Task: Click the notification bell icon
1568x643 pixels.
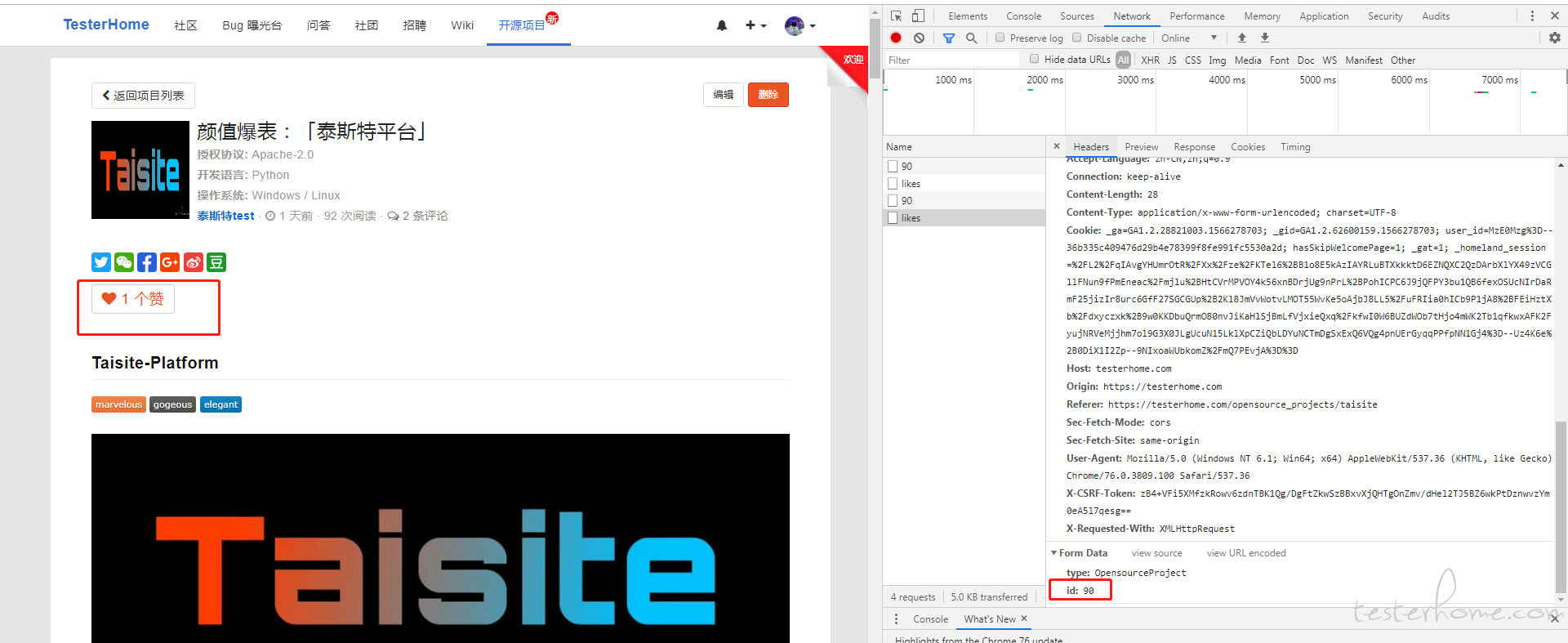Action: 722,25
